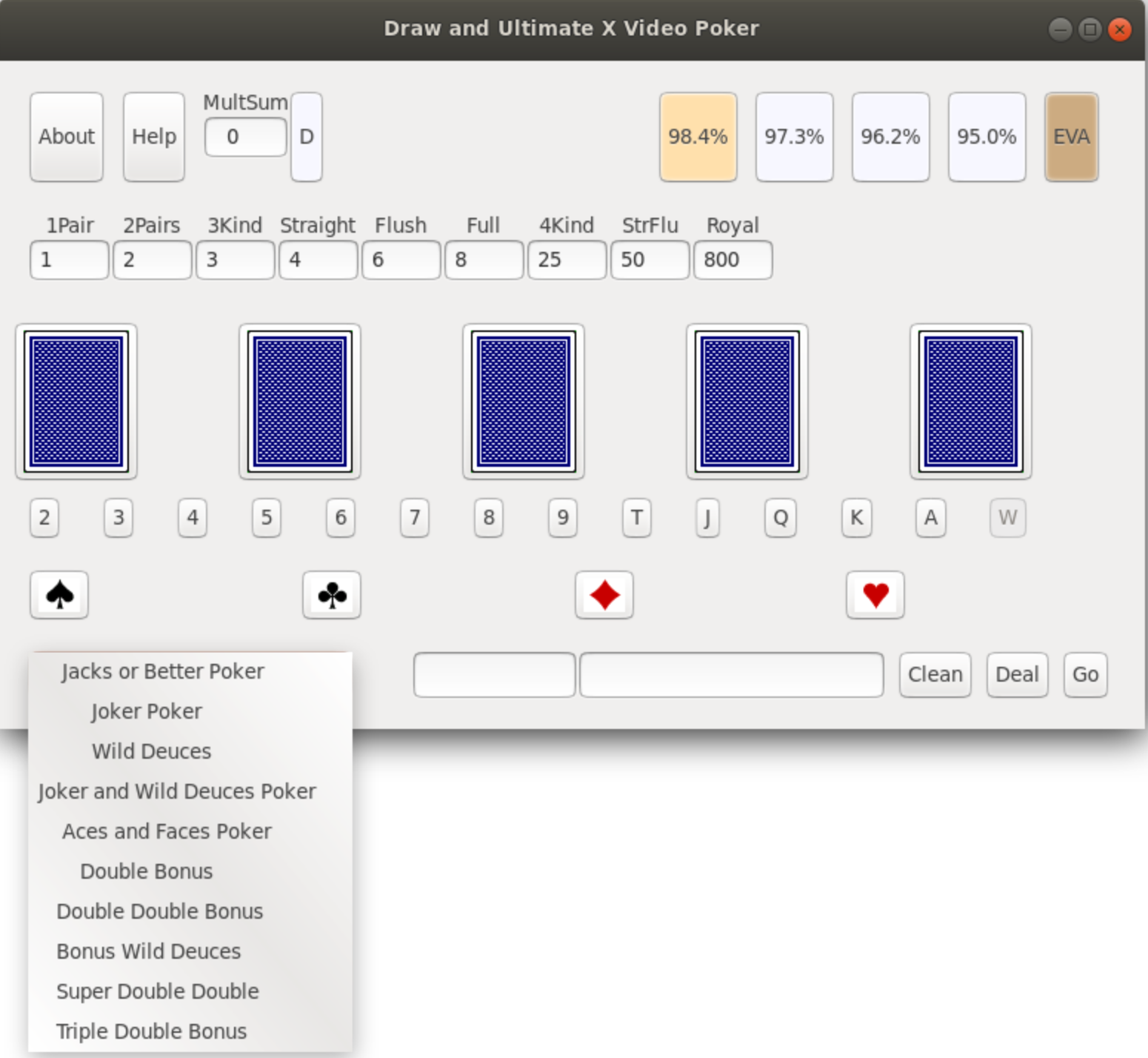Image resolution: width=1148 pixels, height=1058 pixels.
Task: Pick Triple Double Bonus from dropdown
Action: [x=152, y=1031]
